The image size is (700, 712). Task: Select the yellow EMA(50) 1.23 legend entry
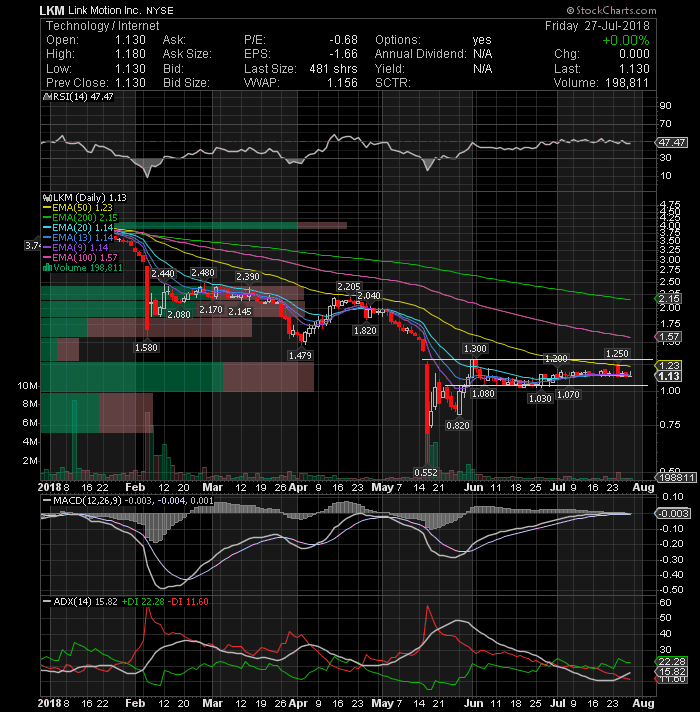[78, 208]
